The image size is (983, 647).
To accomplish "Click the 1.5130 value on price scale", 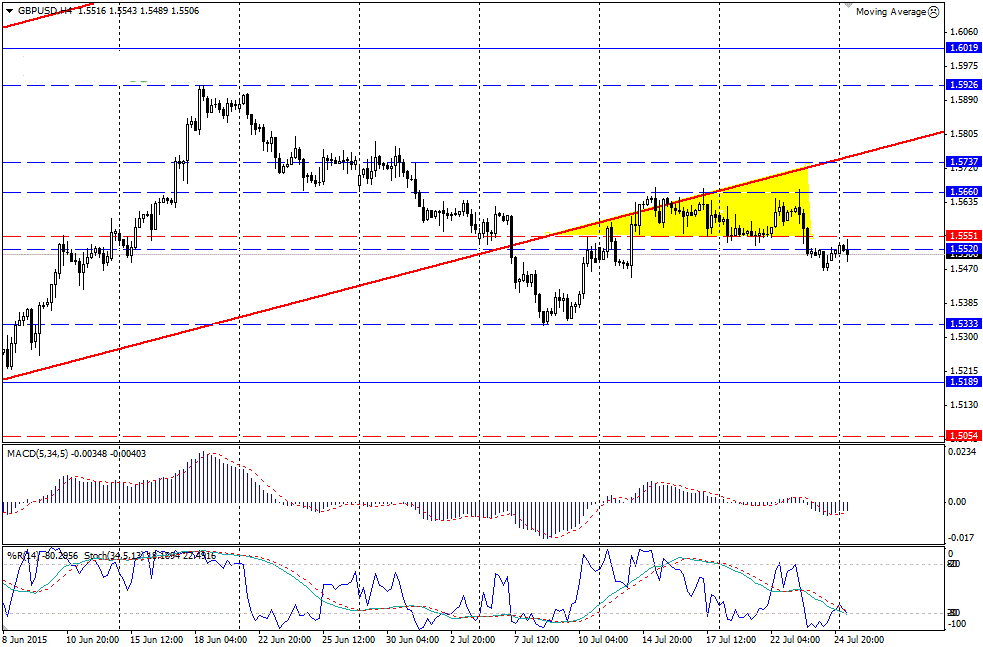I will coord(964,404).
